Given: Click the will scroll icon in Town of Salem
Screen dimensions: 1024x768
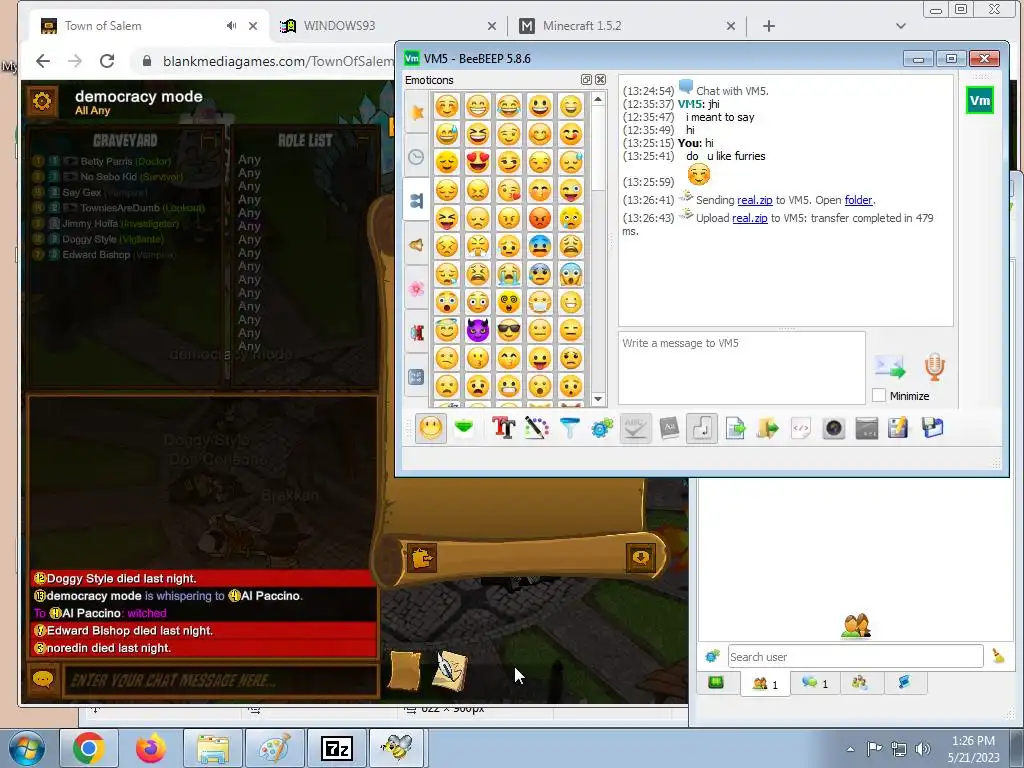Looking at the screenshot, I should (405, 671).
